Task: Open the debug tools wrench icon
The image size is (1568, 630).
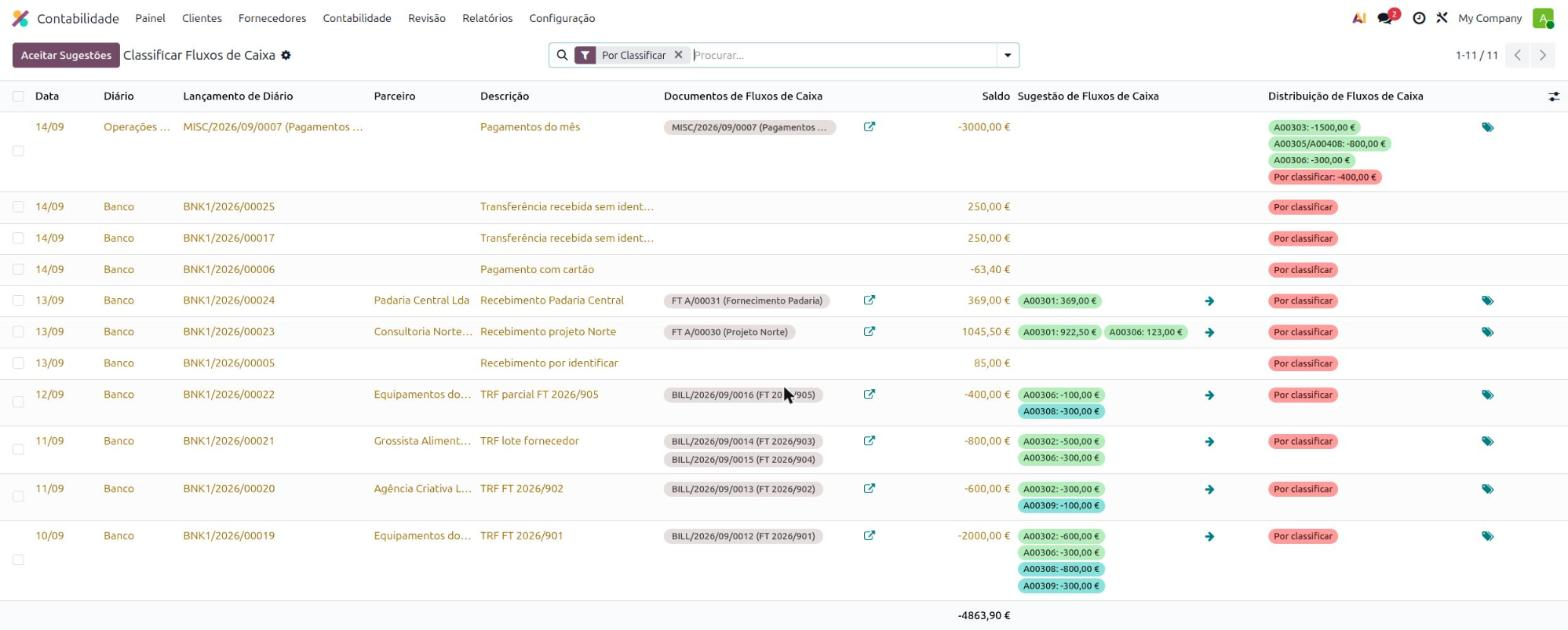Action: [x=1442, y=18]
